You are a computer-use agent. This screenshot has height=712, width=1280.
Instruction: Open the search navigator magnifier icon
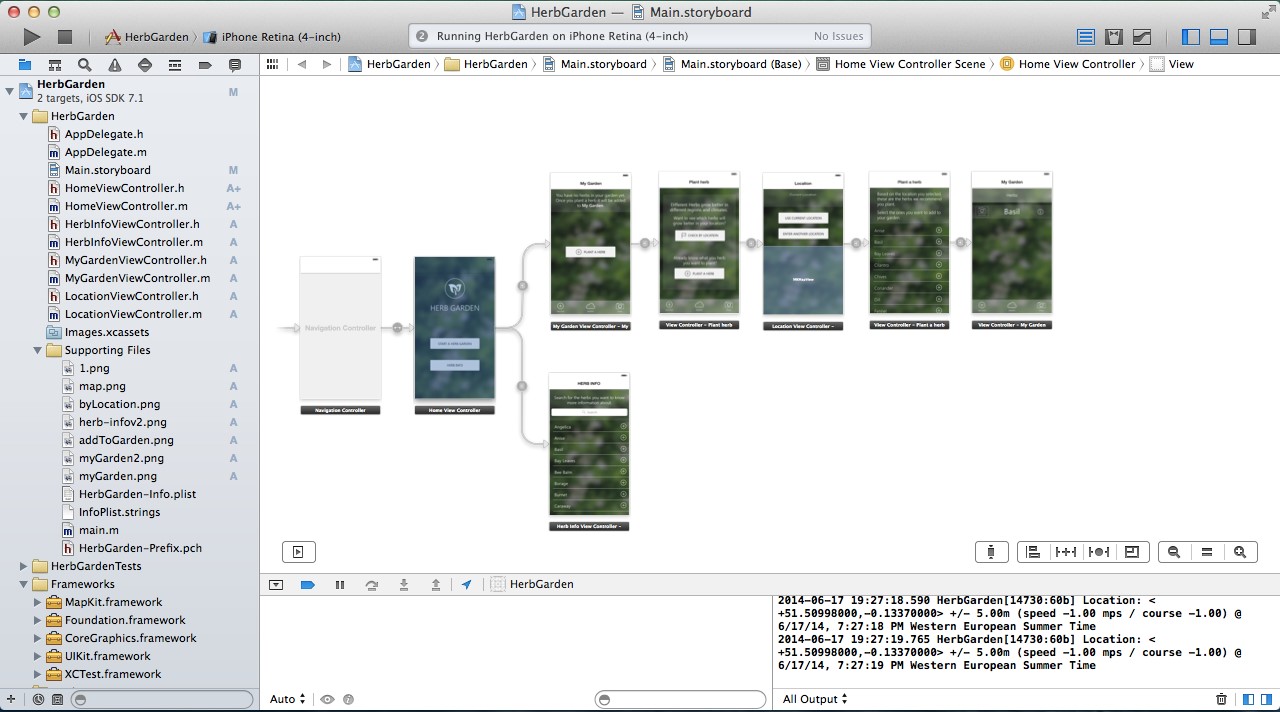[85, 65]
